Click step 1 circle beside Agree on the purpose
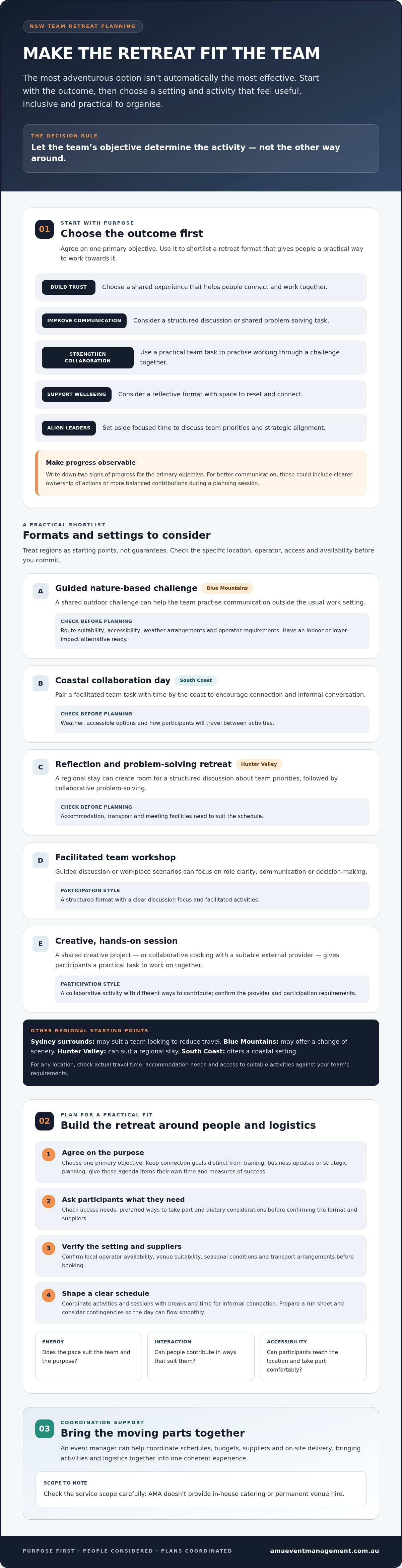Screen dimensions: 402x1568 49,1154
